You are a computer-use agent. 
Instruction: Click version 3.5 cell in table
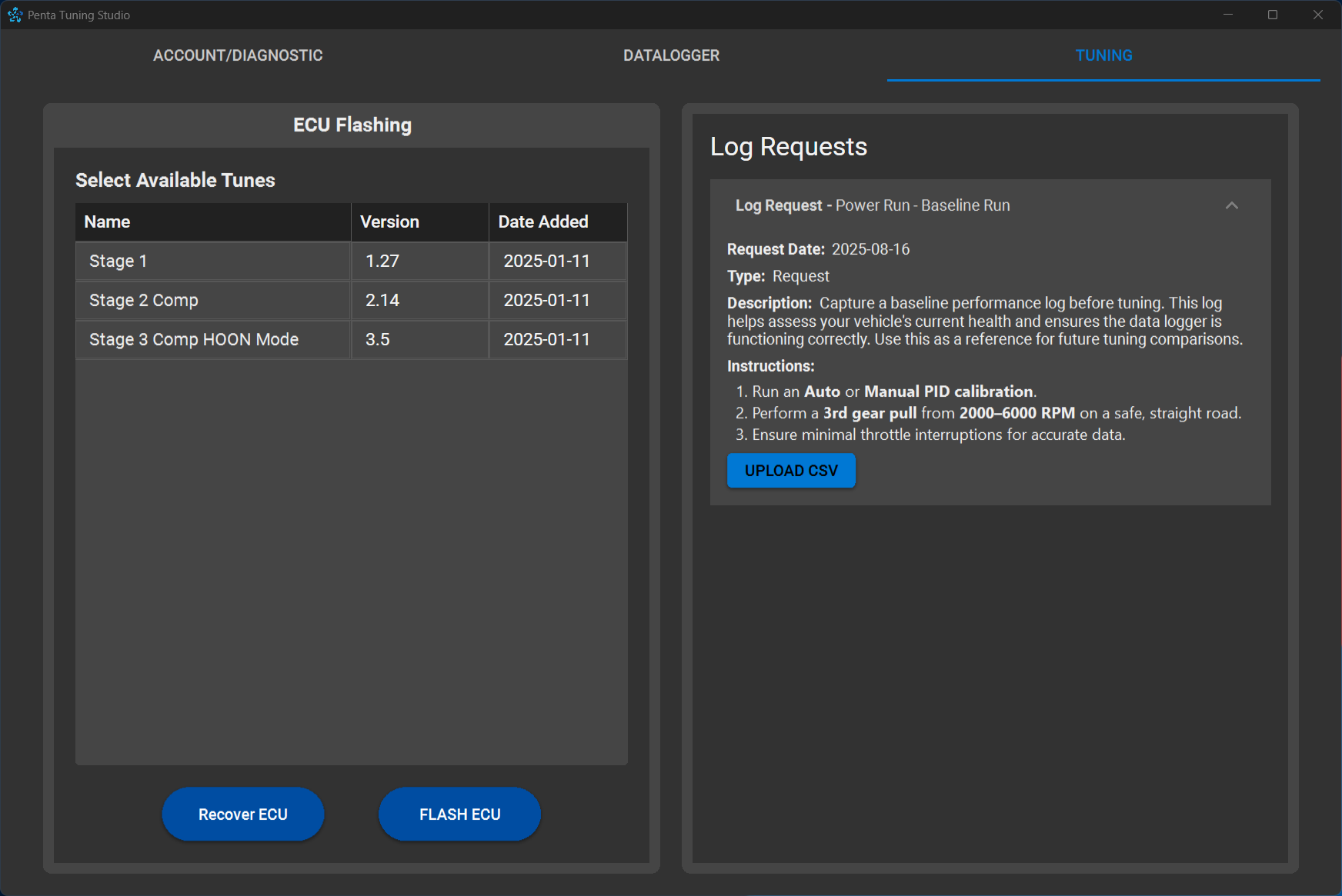419,340
